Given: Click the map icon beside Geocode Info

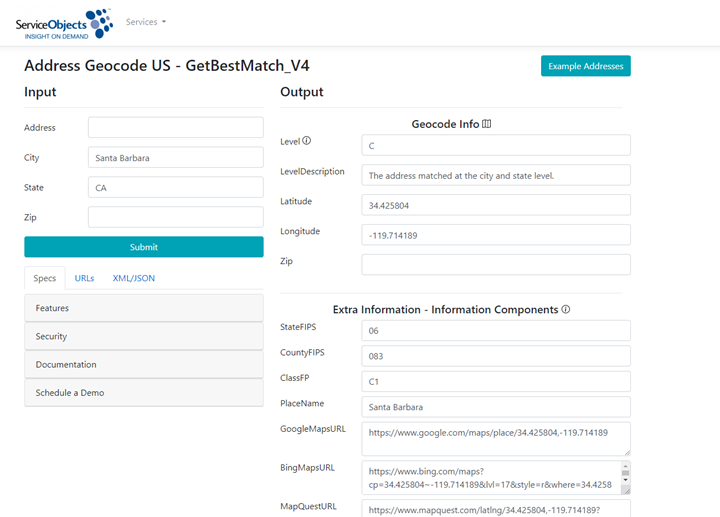Looking at the screenshot, I should point(487,124).
